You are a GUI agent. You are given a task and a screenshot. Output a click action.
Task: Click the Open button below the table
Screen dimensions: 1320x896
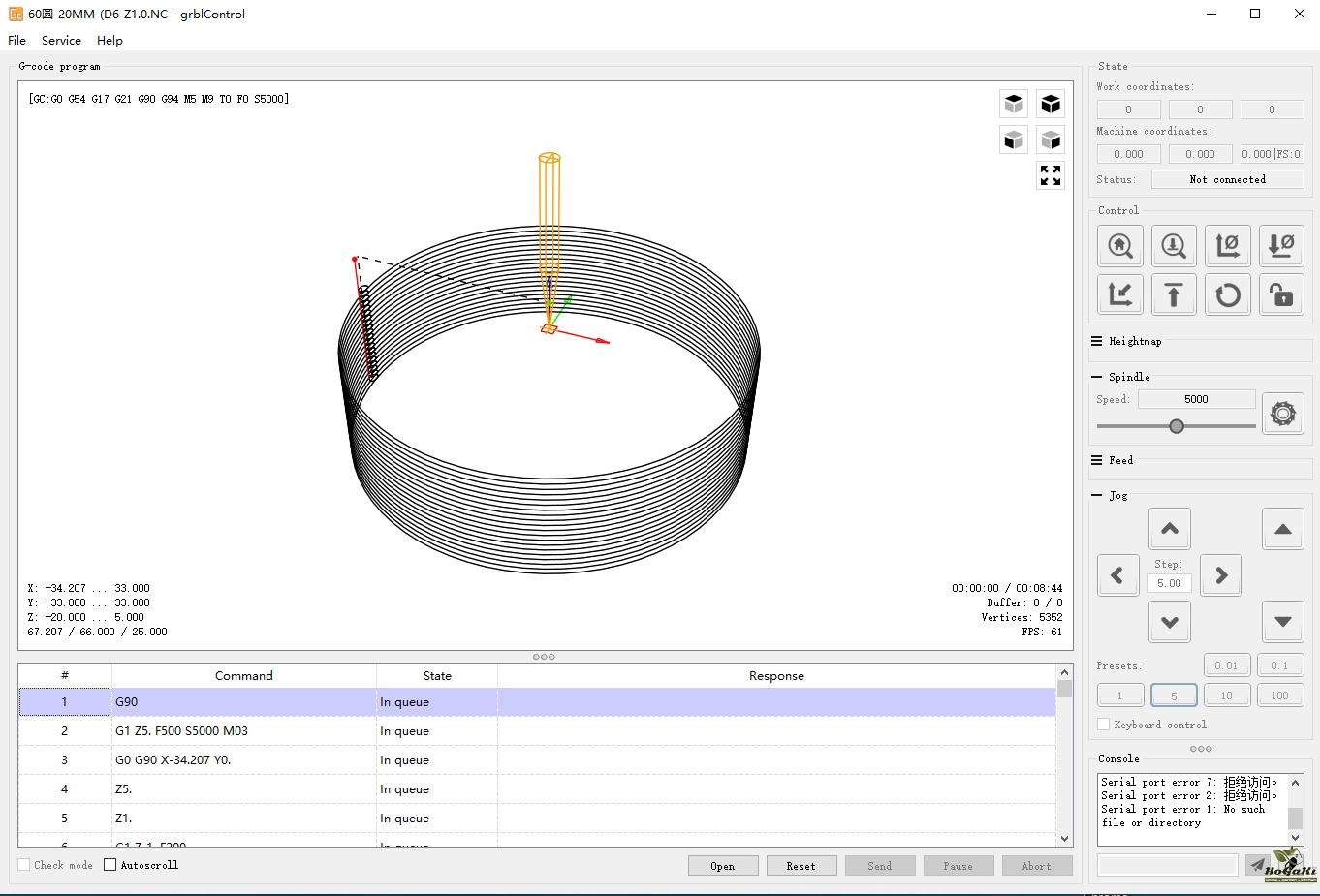(722, 866)
